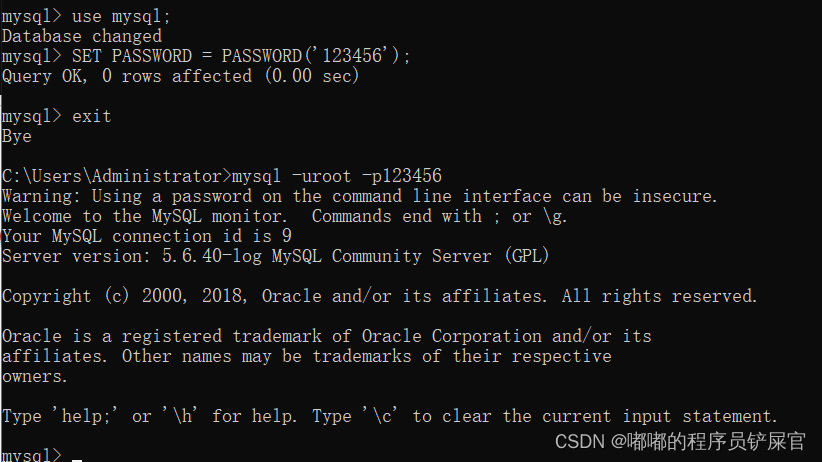Click the 'Oracle is a registered trademark' line
Image resolution: width=822 pixels, height=462 pixels.
coord(326,336)
